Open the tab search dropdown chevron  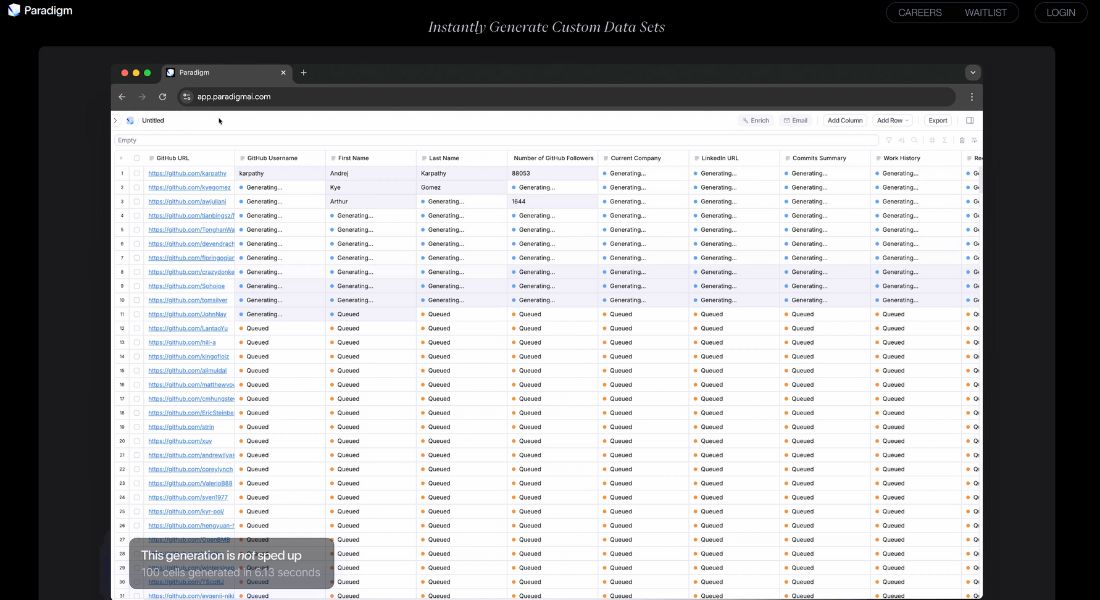coord(972,72)
